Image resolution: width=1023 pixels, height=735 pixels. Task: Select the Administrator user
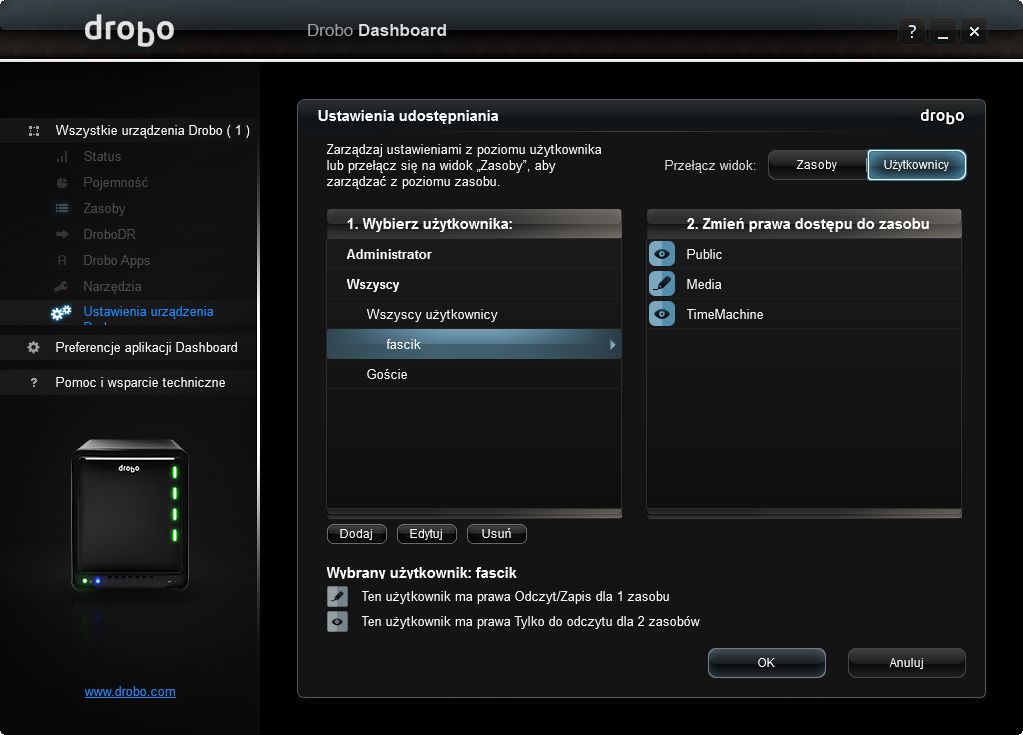coord(474,254)
